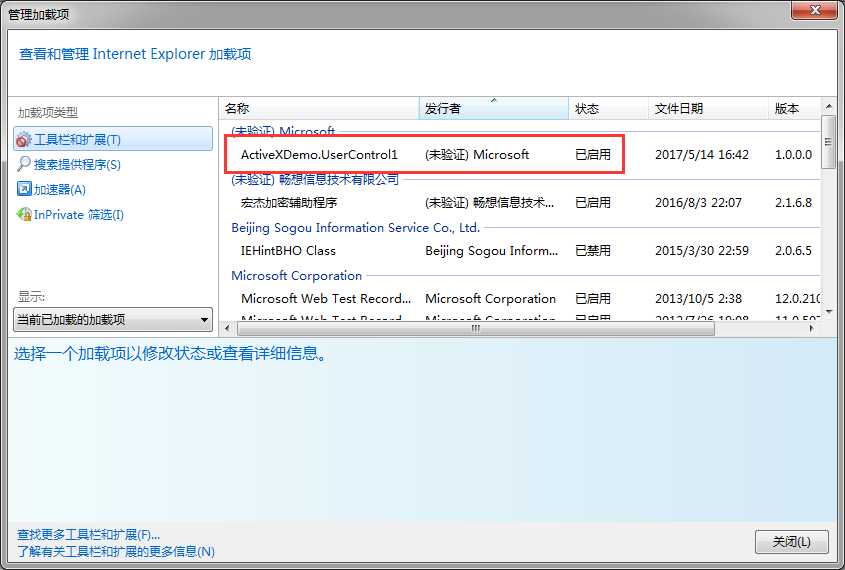Open 工具栏和扩展(T) add-on type

113,140
